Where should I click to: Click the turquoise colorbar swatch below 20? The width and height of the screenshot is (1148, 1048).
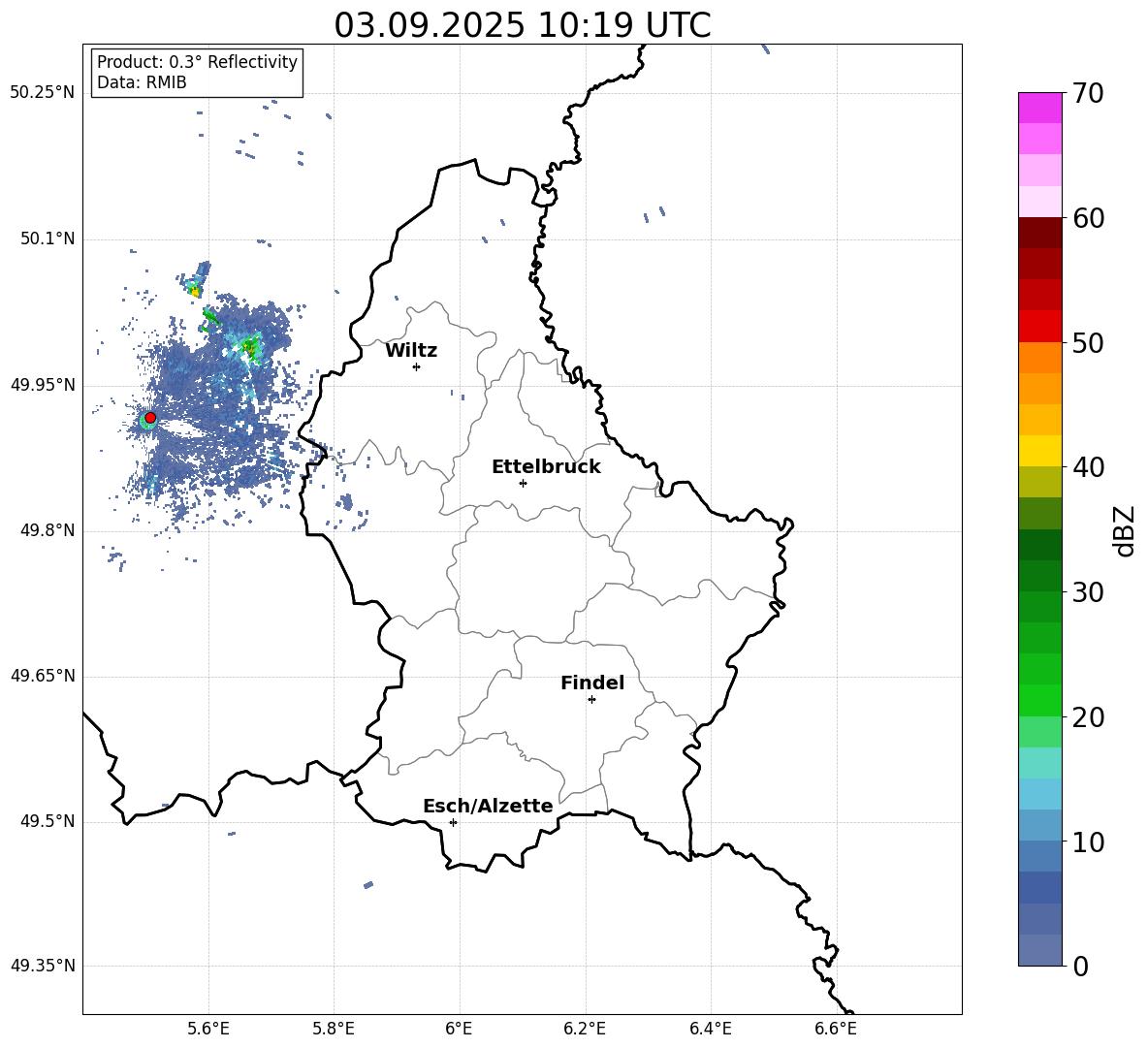click(x=1039, y=763)
